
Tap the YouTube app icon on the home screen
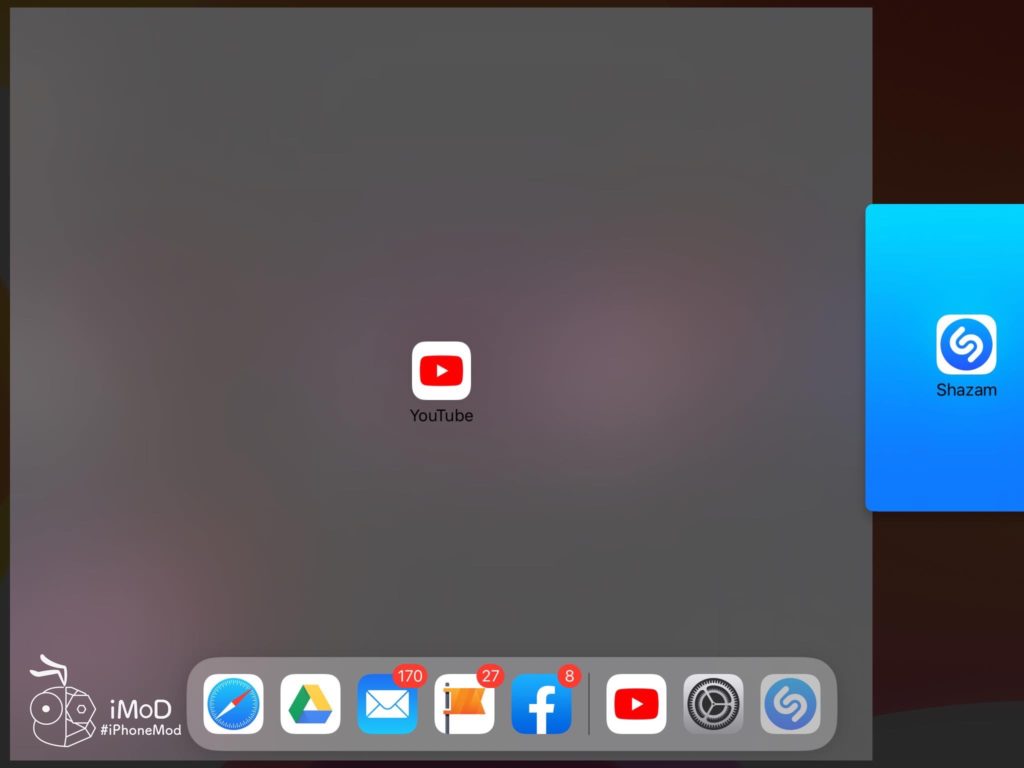tap(441, 370)
